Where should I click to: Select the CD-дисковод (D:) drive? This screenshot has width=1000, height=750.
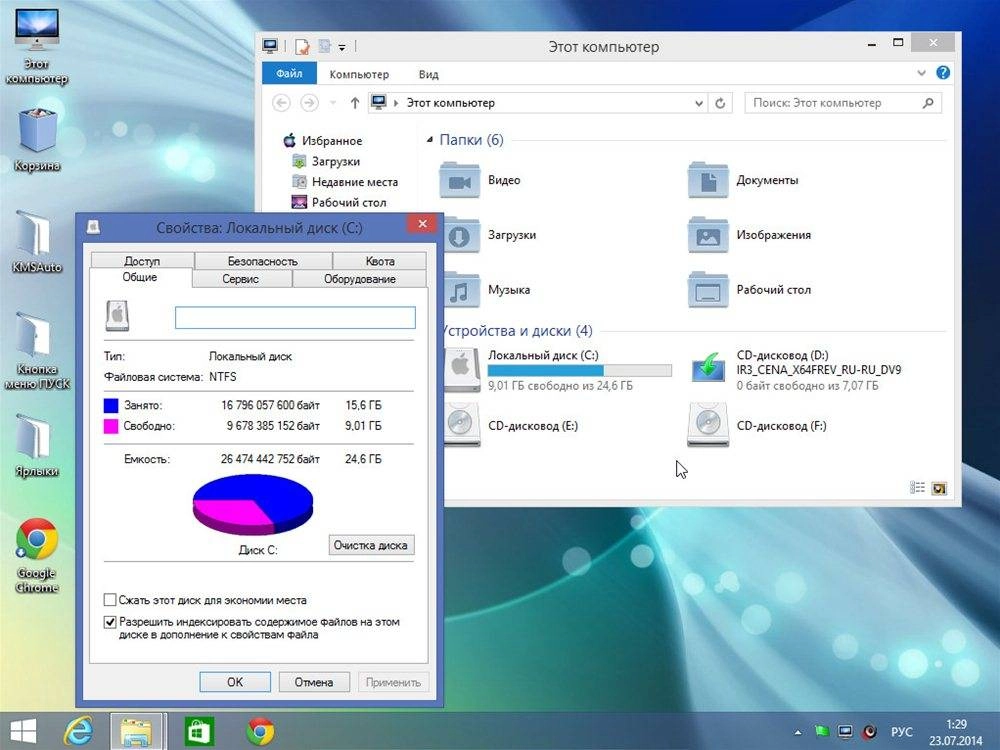[796, 370]
